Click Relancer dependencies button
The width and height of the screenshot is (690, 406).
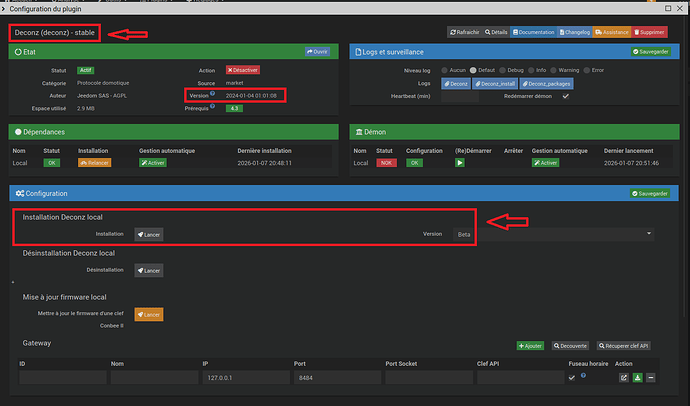point(95,163)
